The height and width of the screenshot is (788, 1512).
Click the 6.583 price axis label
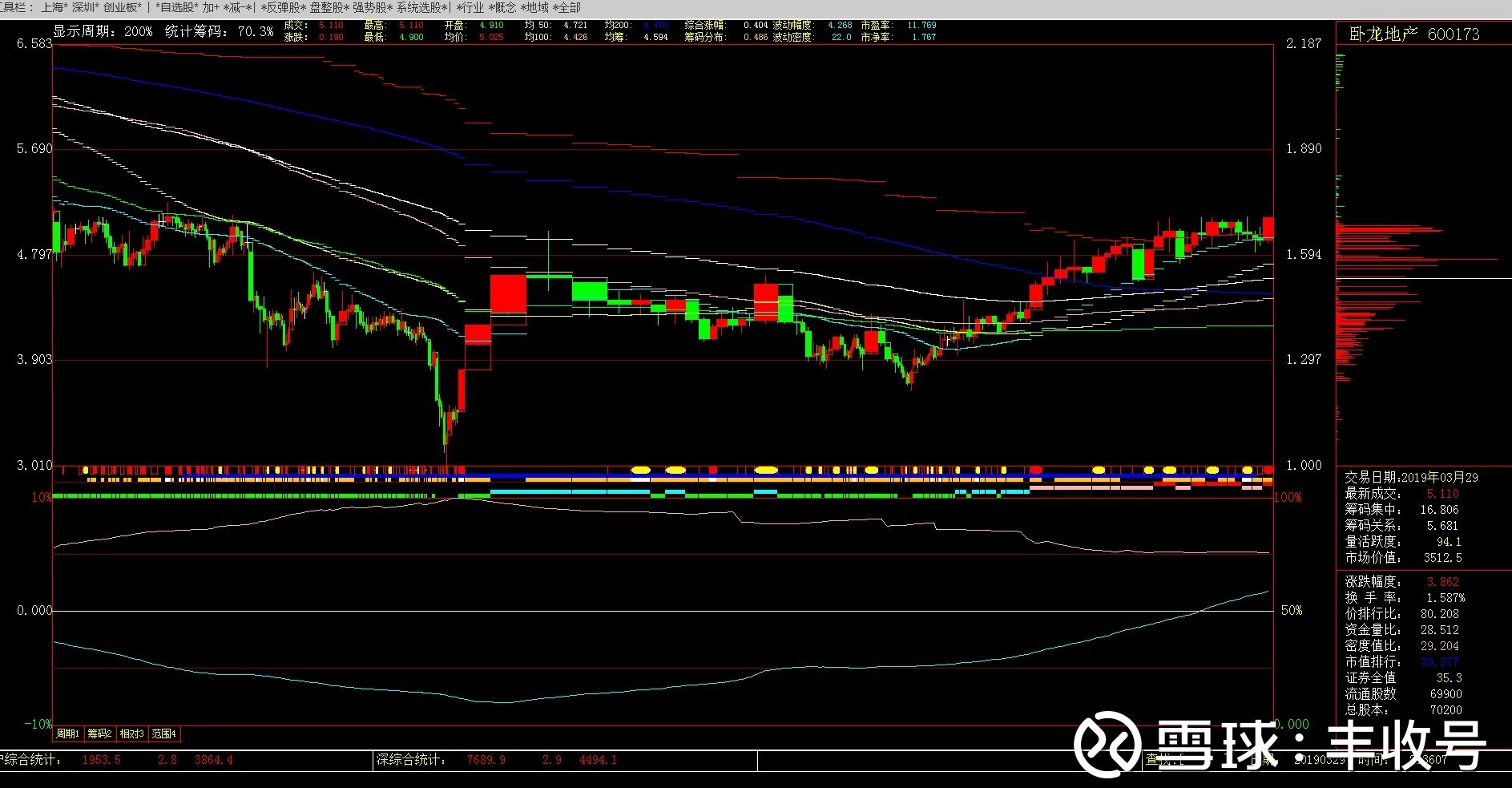click(x=34, y=43)
